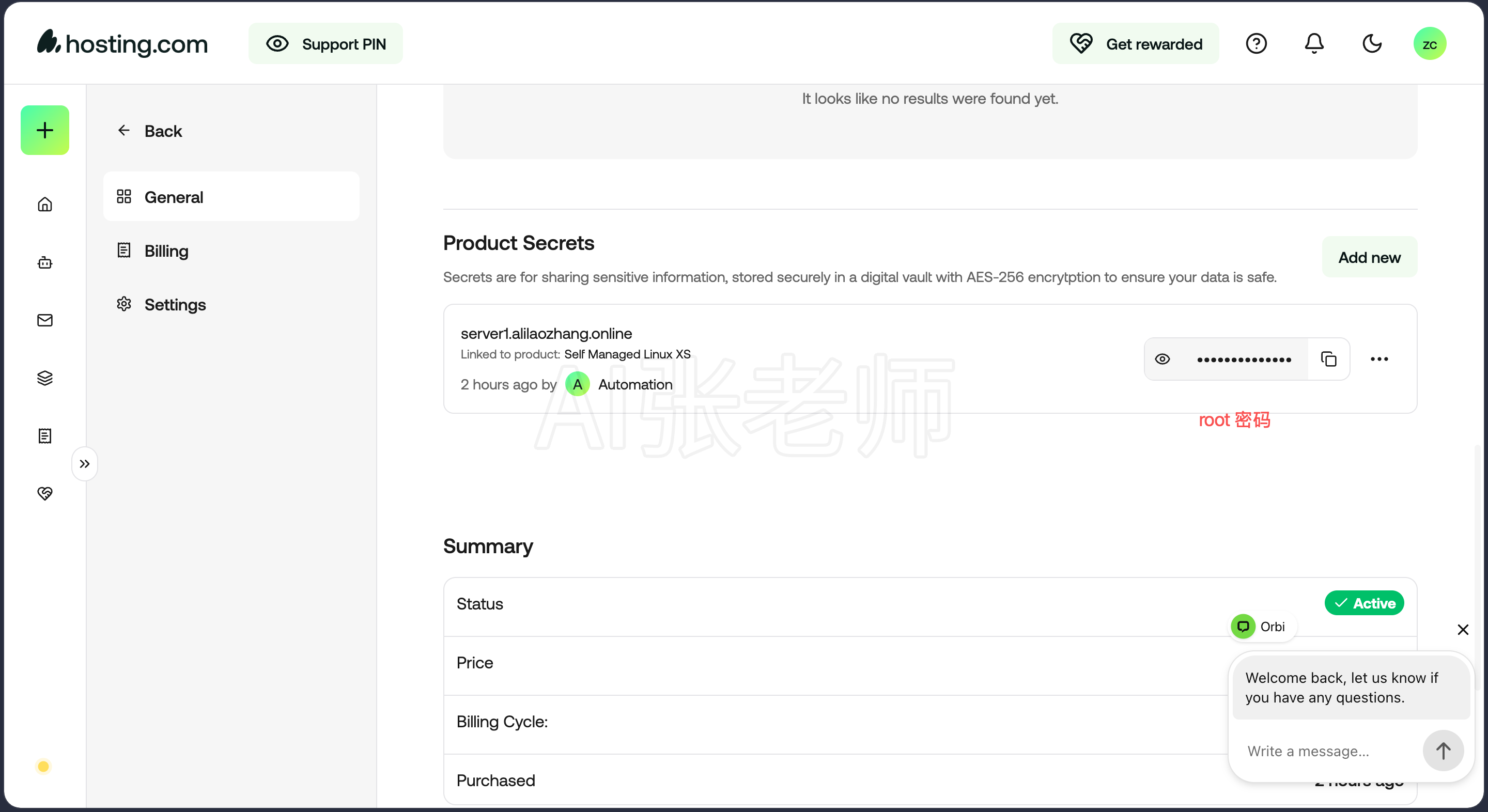Screen dimensions: 1488x812
Task: Send the chat message arrow button
Action: pos(1443,751)
